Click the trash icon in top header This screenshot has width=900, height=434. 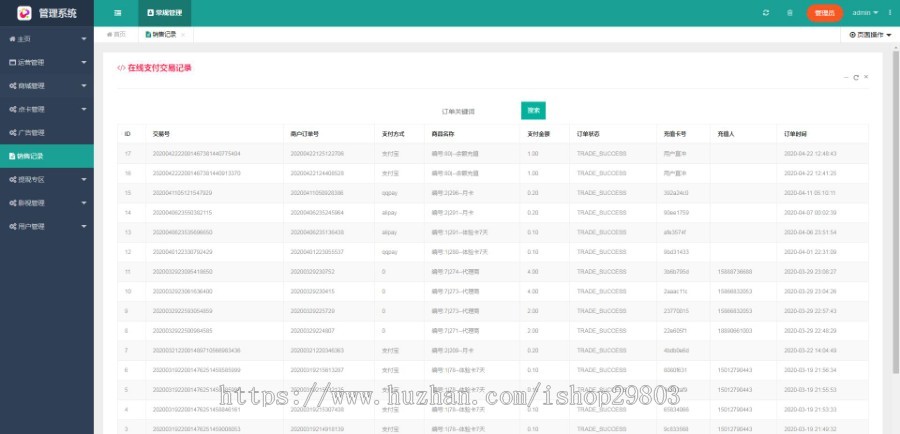790,13
